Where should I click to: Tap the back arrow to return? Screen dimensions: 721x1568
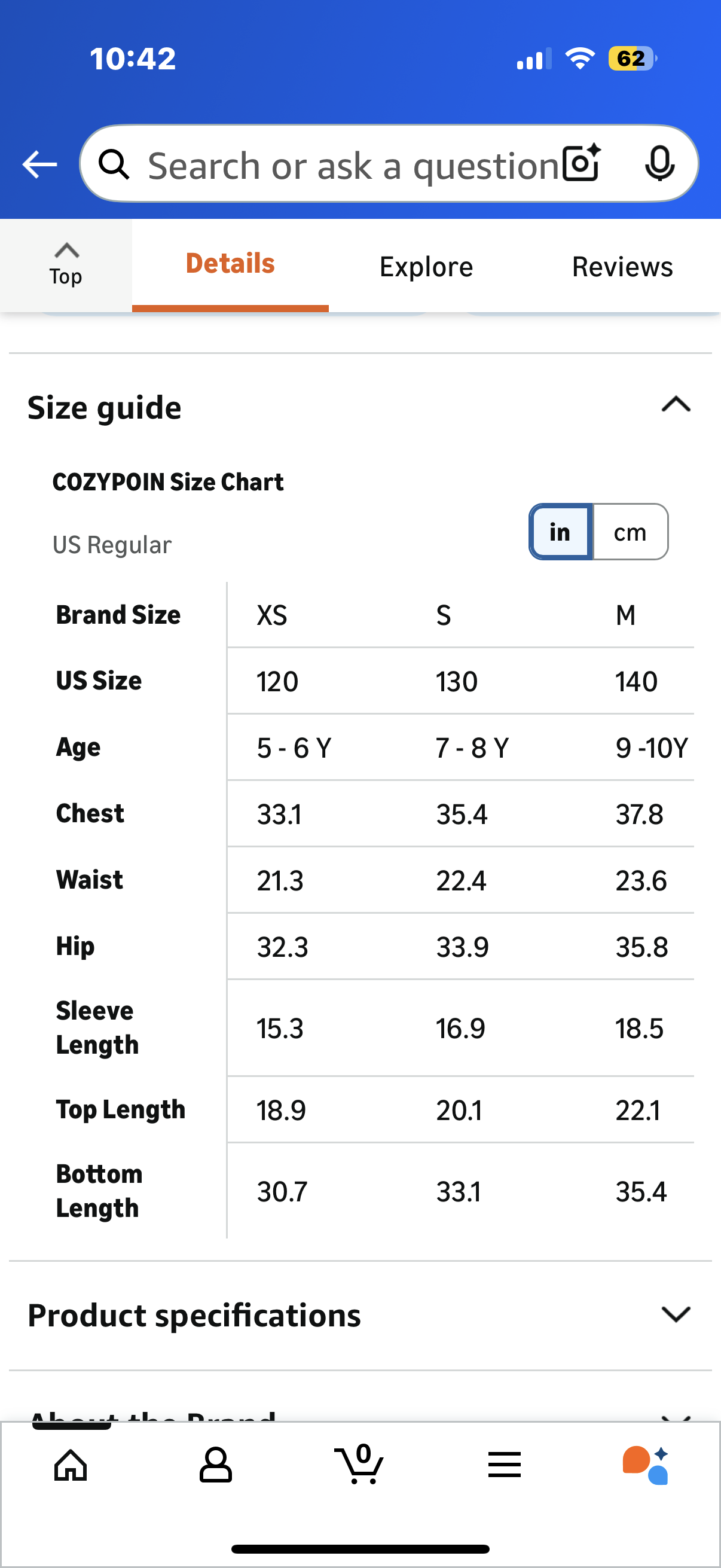(x=39, y=164)
